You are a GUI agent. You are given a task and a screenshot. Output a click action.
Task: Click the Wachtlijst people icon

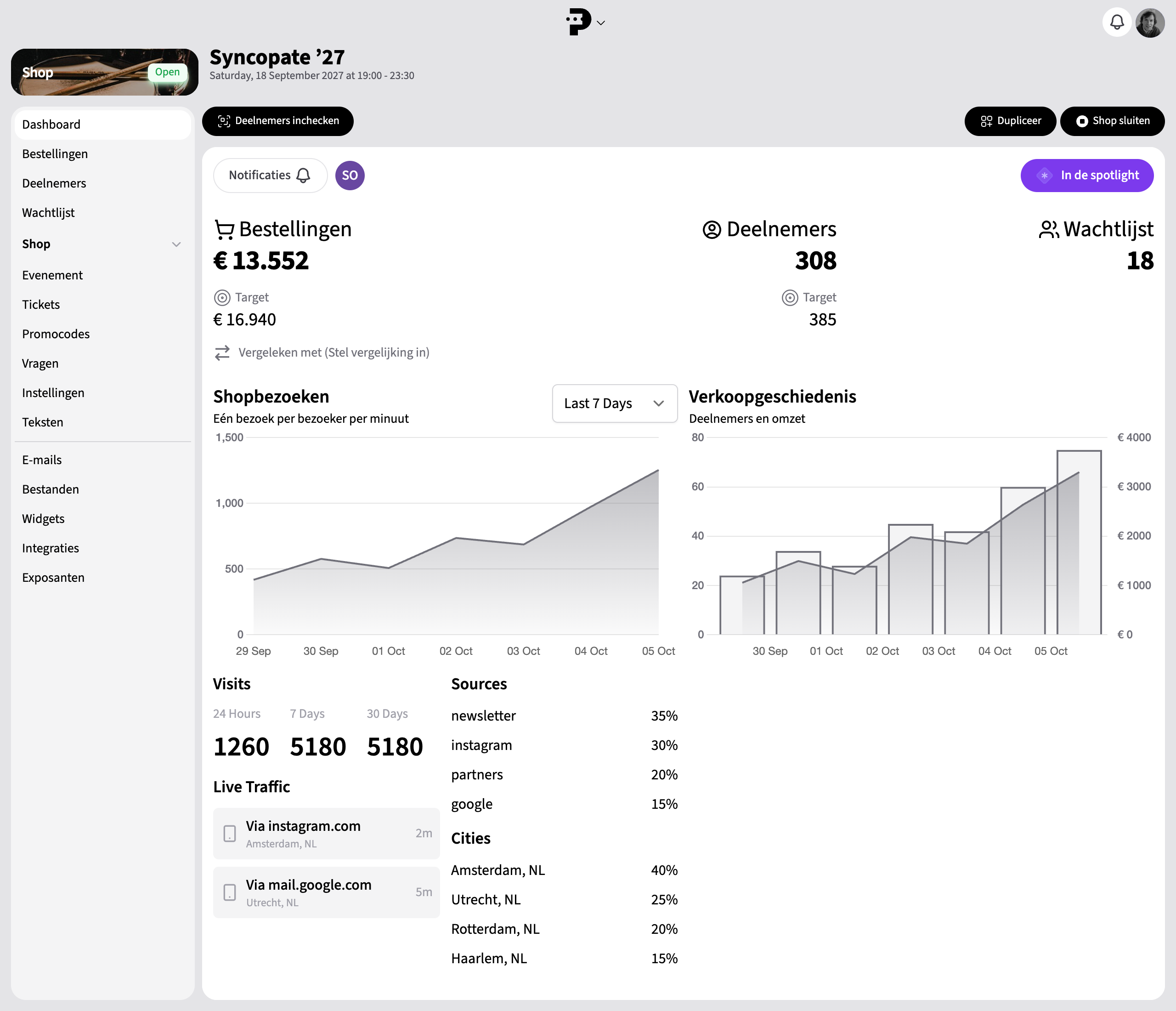(x=1048, y=229)
